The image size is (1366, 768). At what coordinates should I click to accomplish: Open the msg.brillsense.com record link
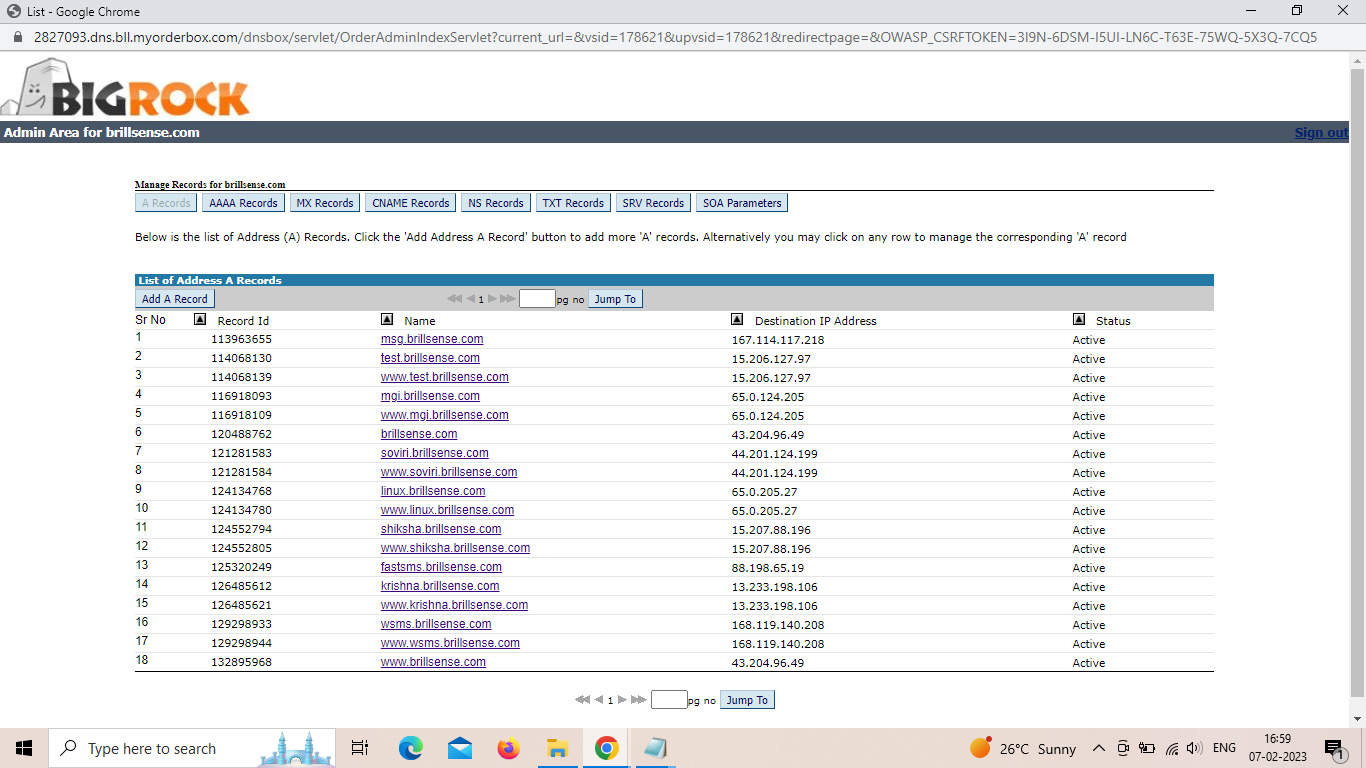(x=432, y=339)
